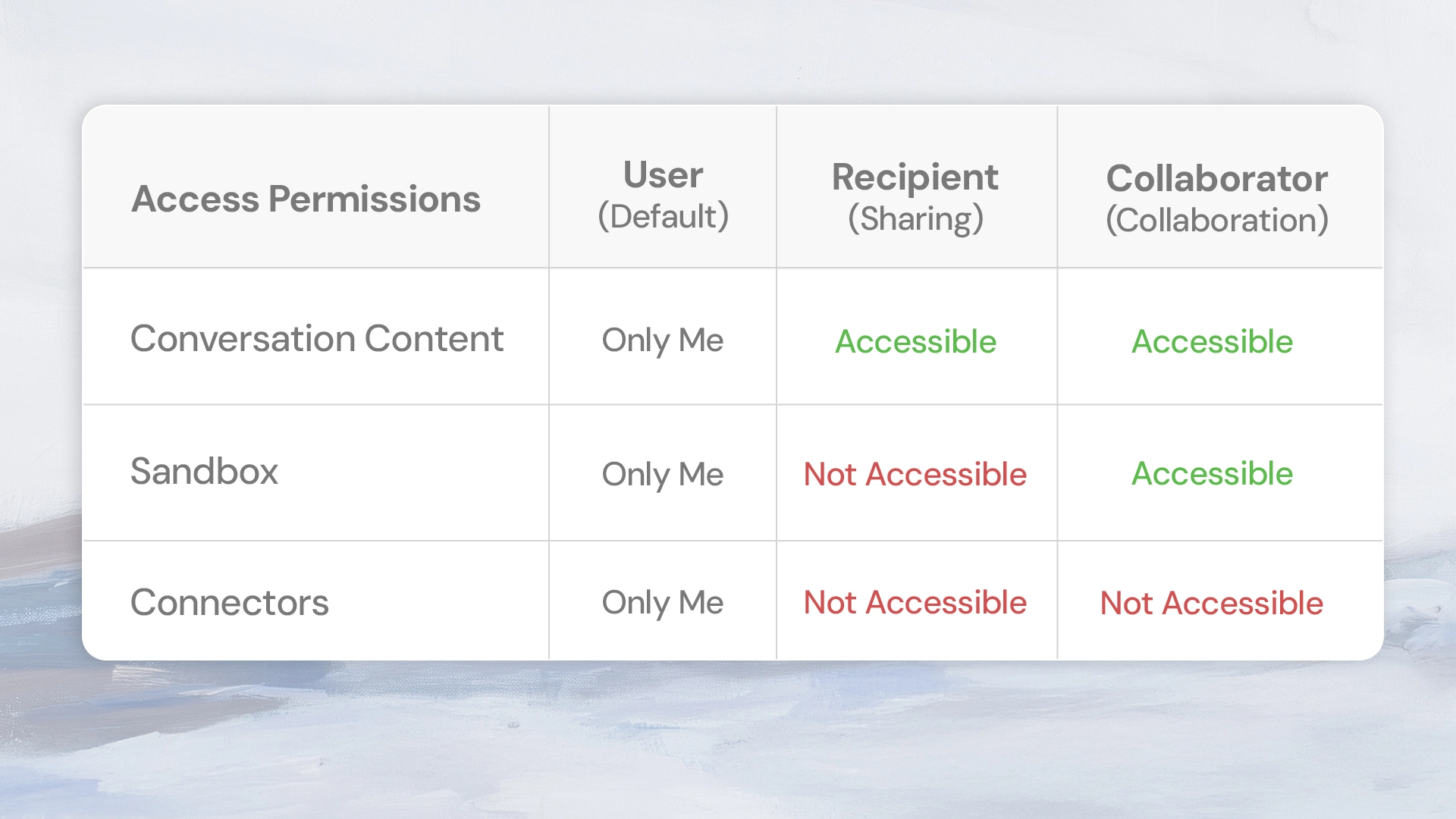The width and height of the screenshot is (1456, 819).
Task: Click Only Me in Conversation Content row
Action: coord(662,340)
